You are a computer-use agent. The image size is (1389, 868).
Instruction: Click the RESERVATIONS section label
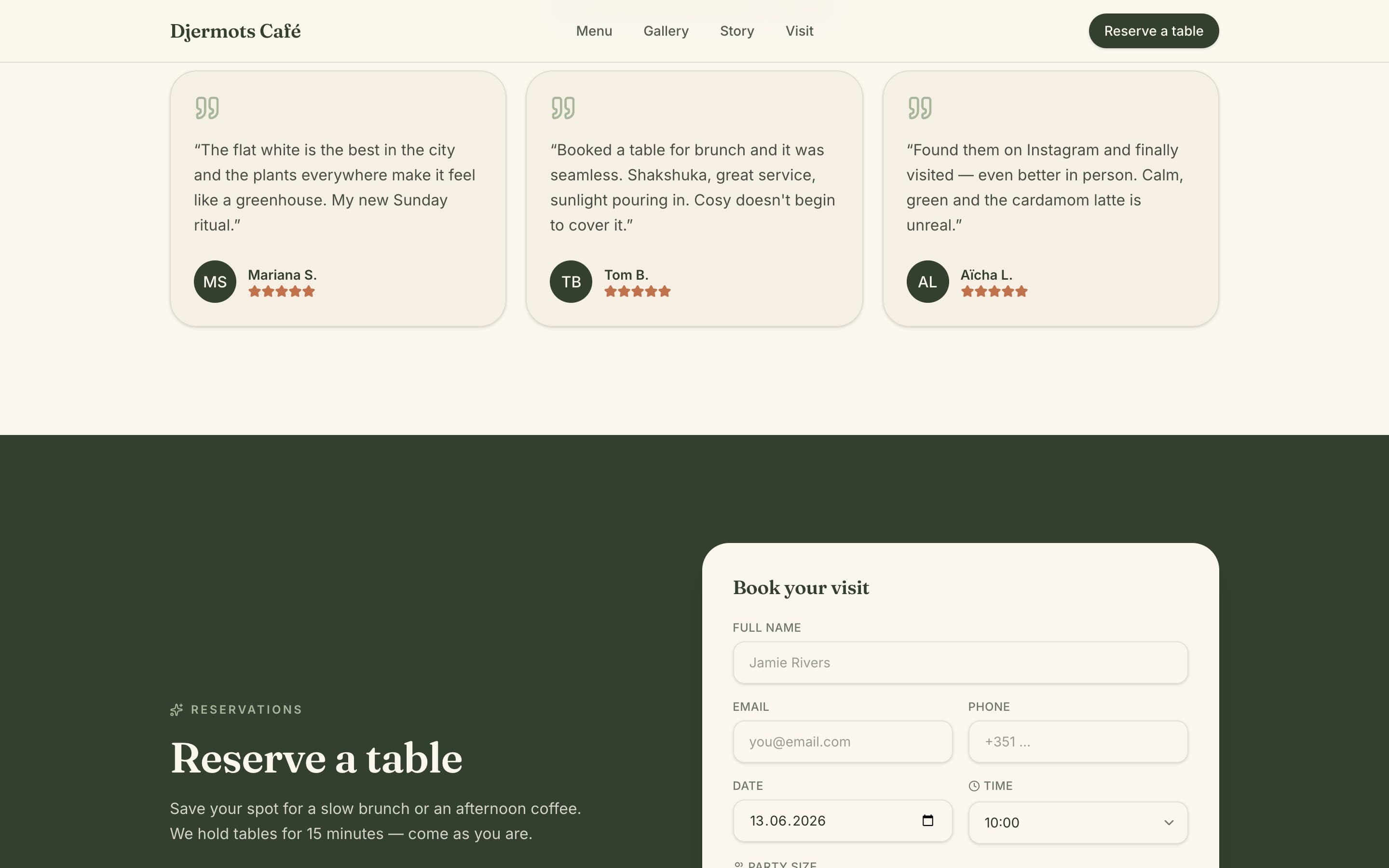click(x=246, y=709)
